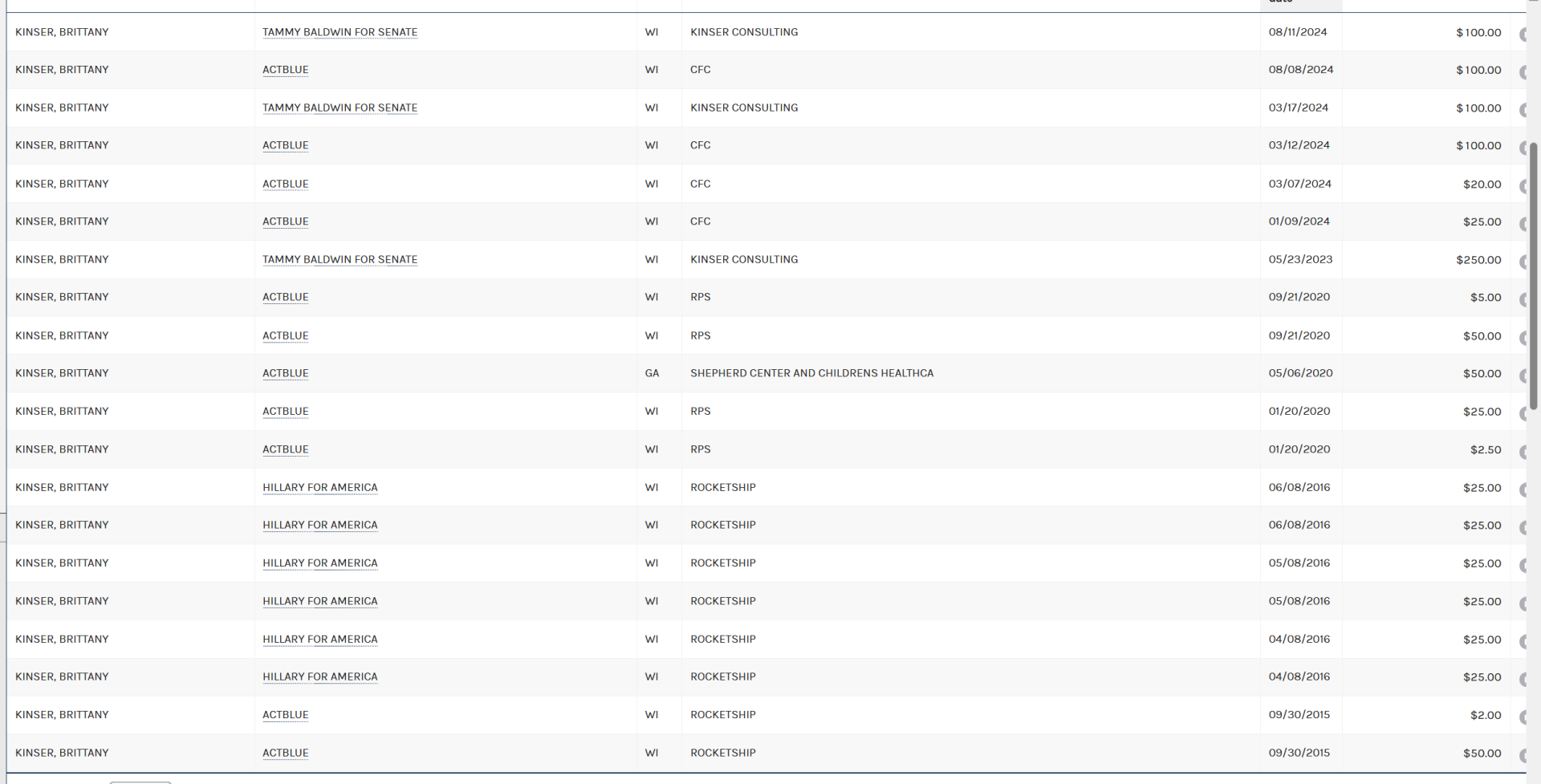The image size is (1541, 784).
Task: Select the date 08/08/2024
Action: (1301, 70)
